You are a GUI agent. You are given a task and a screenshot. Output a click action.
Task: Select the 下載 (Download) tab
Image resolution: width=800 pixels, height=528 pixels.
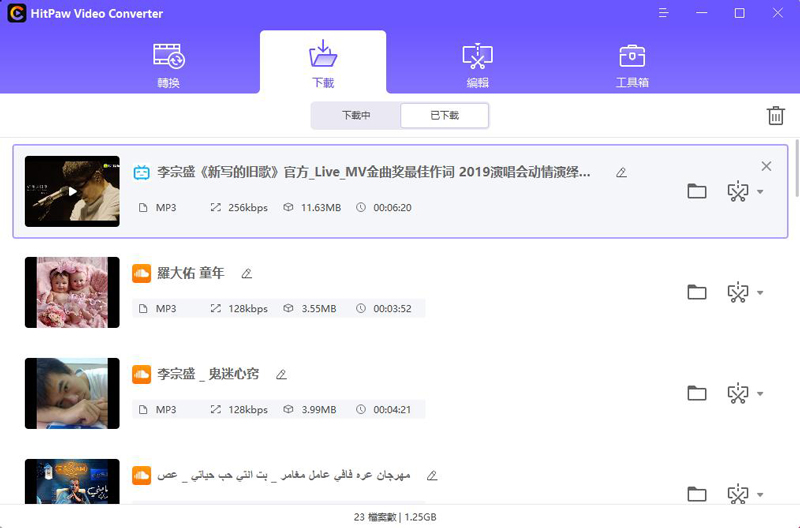[323, 64]
